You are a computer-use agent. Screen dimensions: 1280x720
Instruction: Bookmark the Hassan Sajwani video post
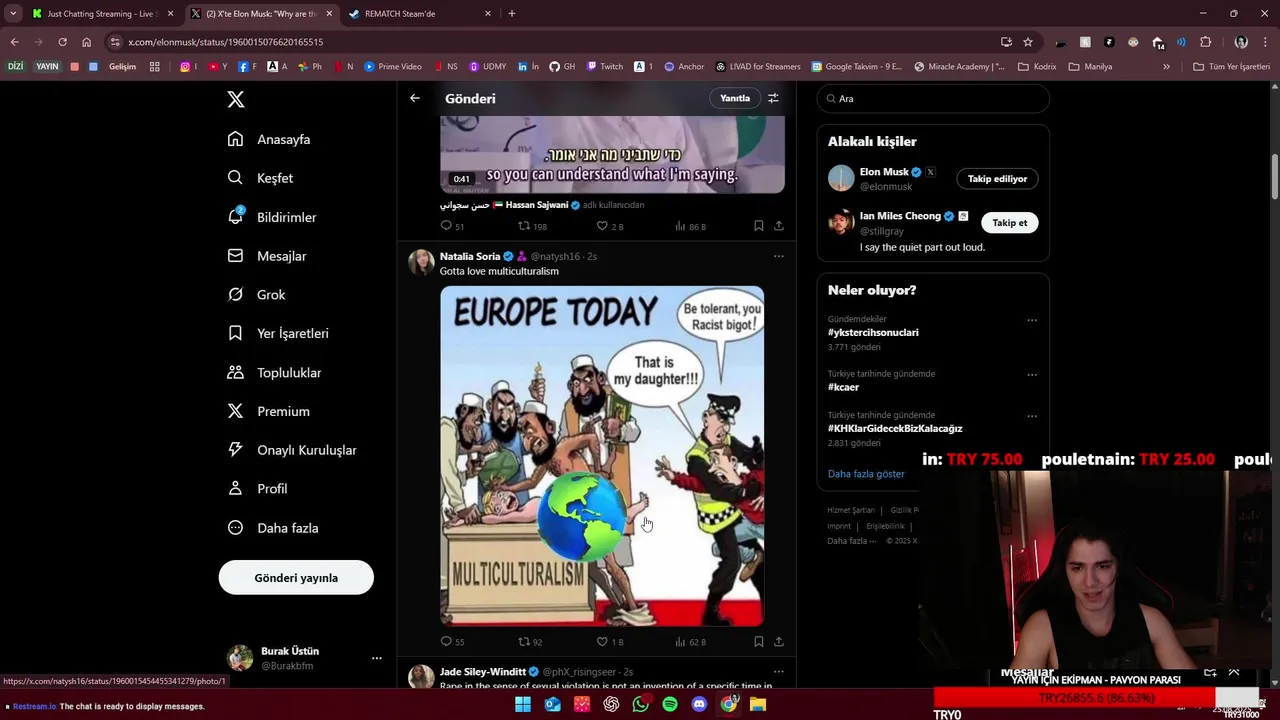tap(758, 226)
